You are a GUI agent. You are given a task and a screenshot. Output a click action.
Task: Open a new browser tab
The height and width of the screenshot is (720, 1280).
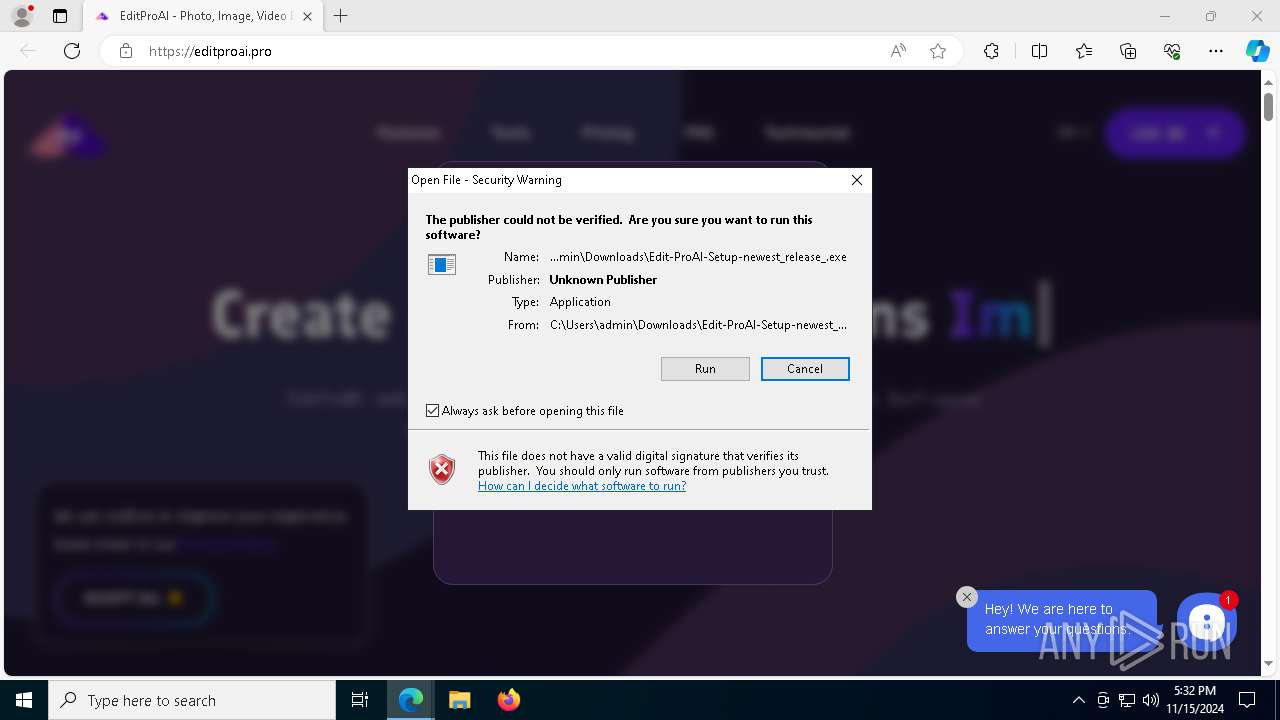(341, 16)
